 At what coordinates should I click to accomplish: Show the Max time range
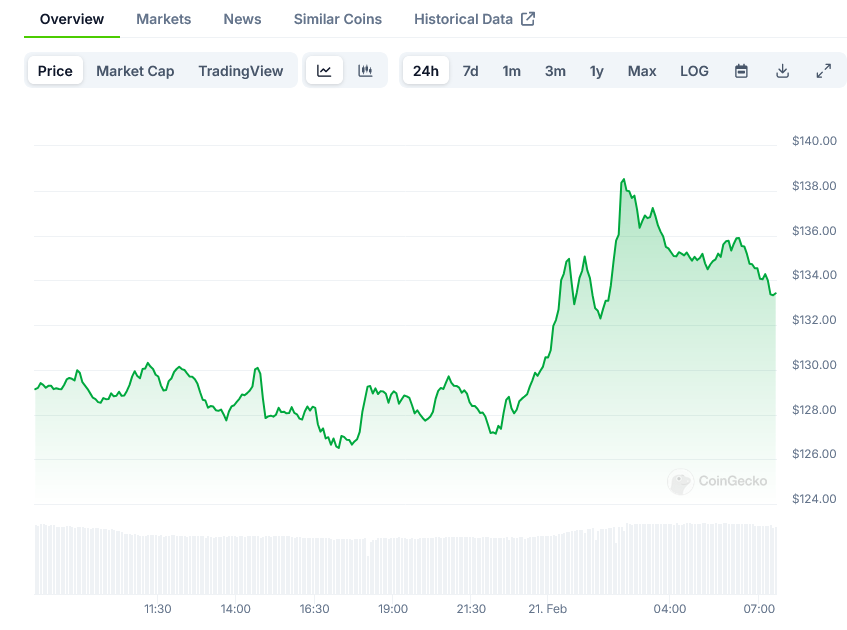click(x=642, y=71)
